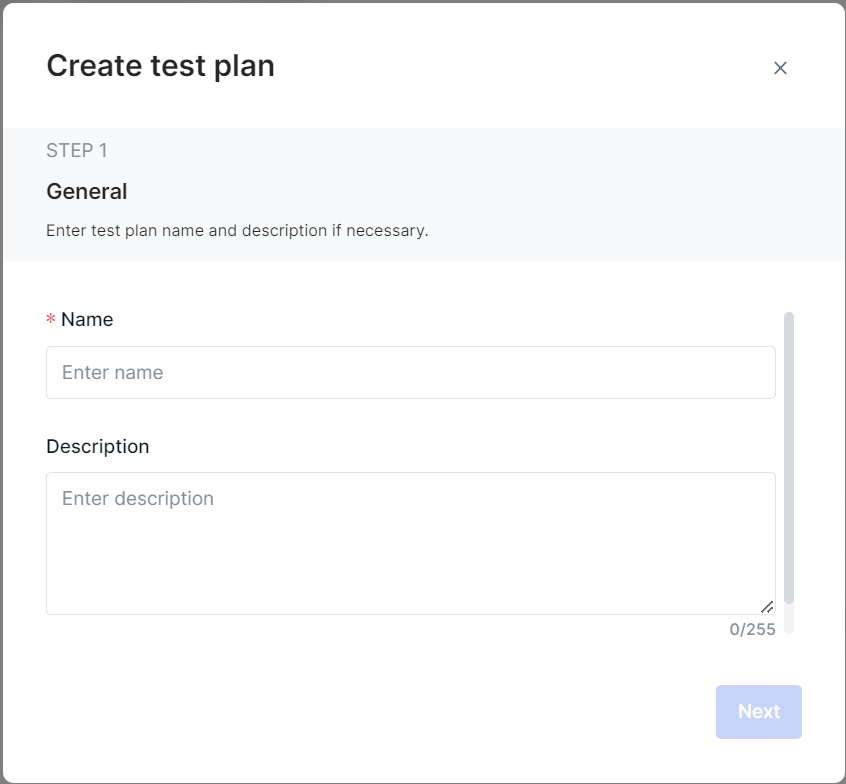The height and width of the screenshot is (784, 846).
Task: Close the Create test plan dialog
Action: click(780, 68)
